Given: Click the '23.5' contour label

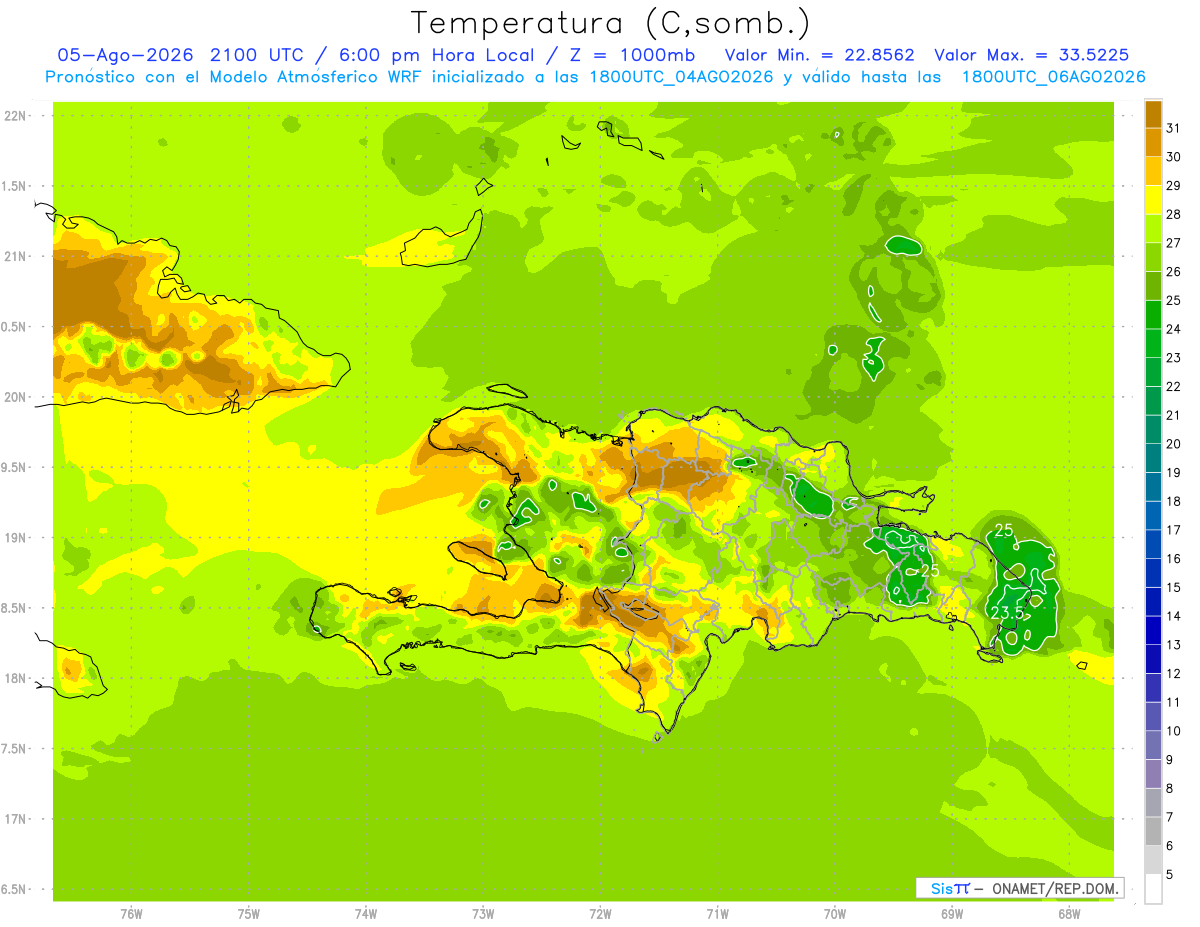Looking at the screenshot, I should click(x=1007, y=612).
